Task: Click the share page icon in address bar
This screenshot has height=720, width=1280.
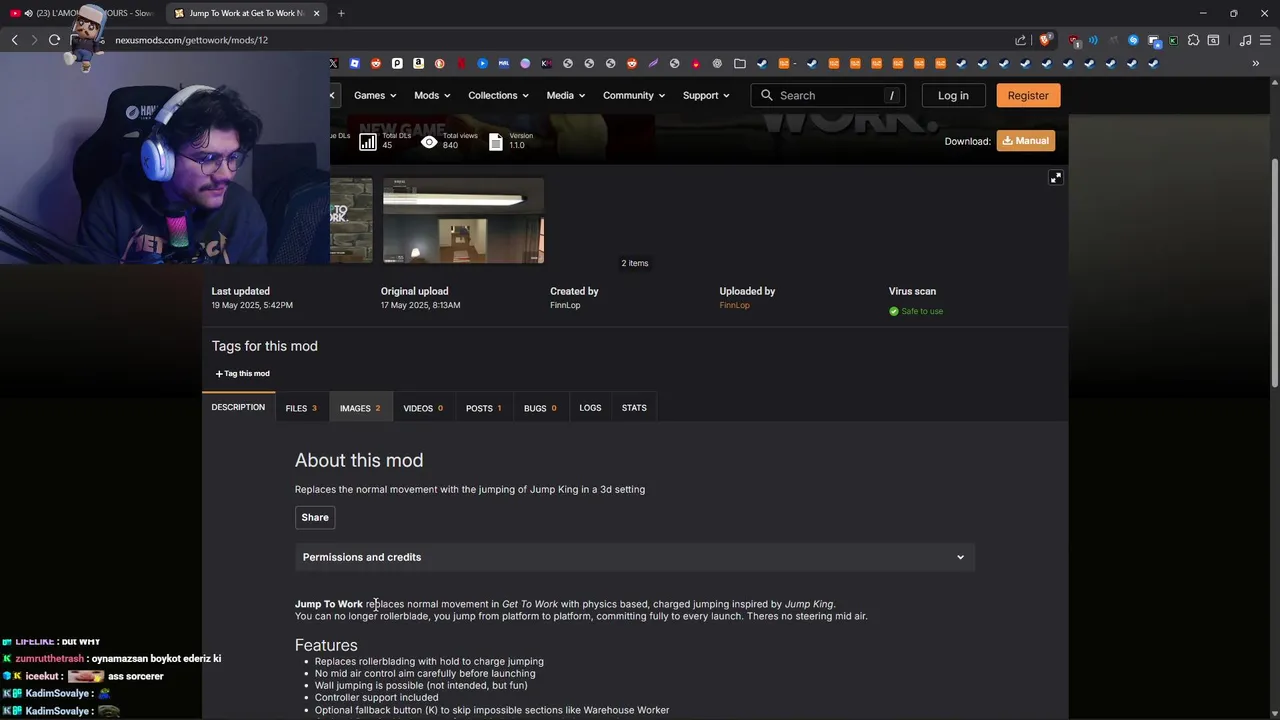Action: pyautogui.click(x=1020, y=40)
